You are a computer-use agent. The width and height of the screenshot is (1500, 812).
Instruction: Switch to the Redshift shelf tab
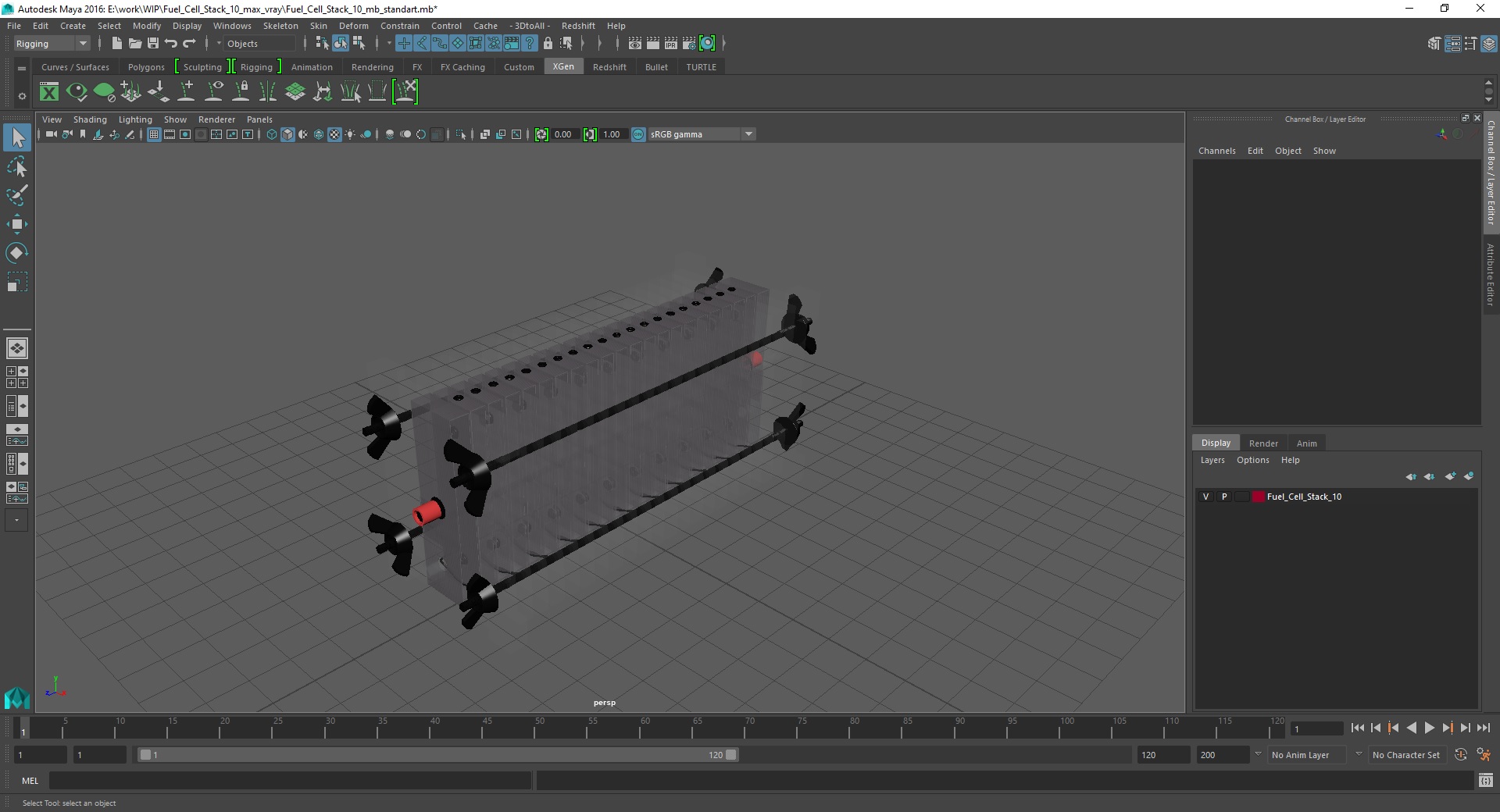tap(609, 67)
